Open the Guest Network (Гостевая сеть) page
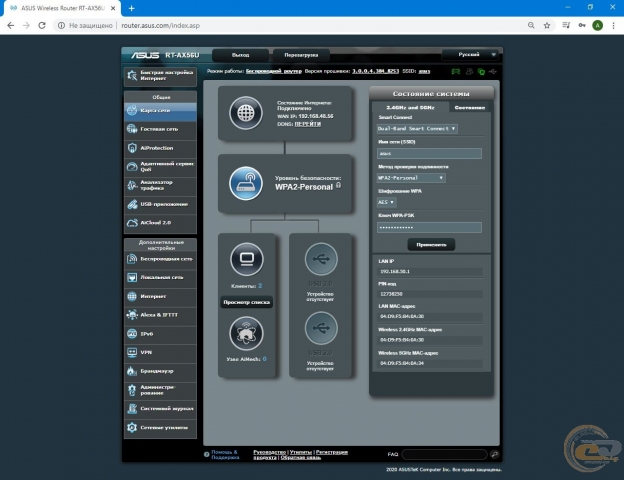The image size is (624, 480). click(160, 129)
